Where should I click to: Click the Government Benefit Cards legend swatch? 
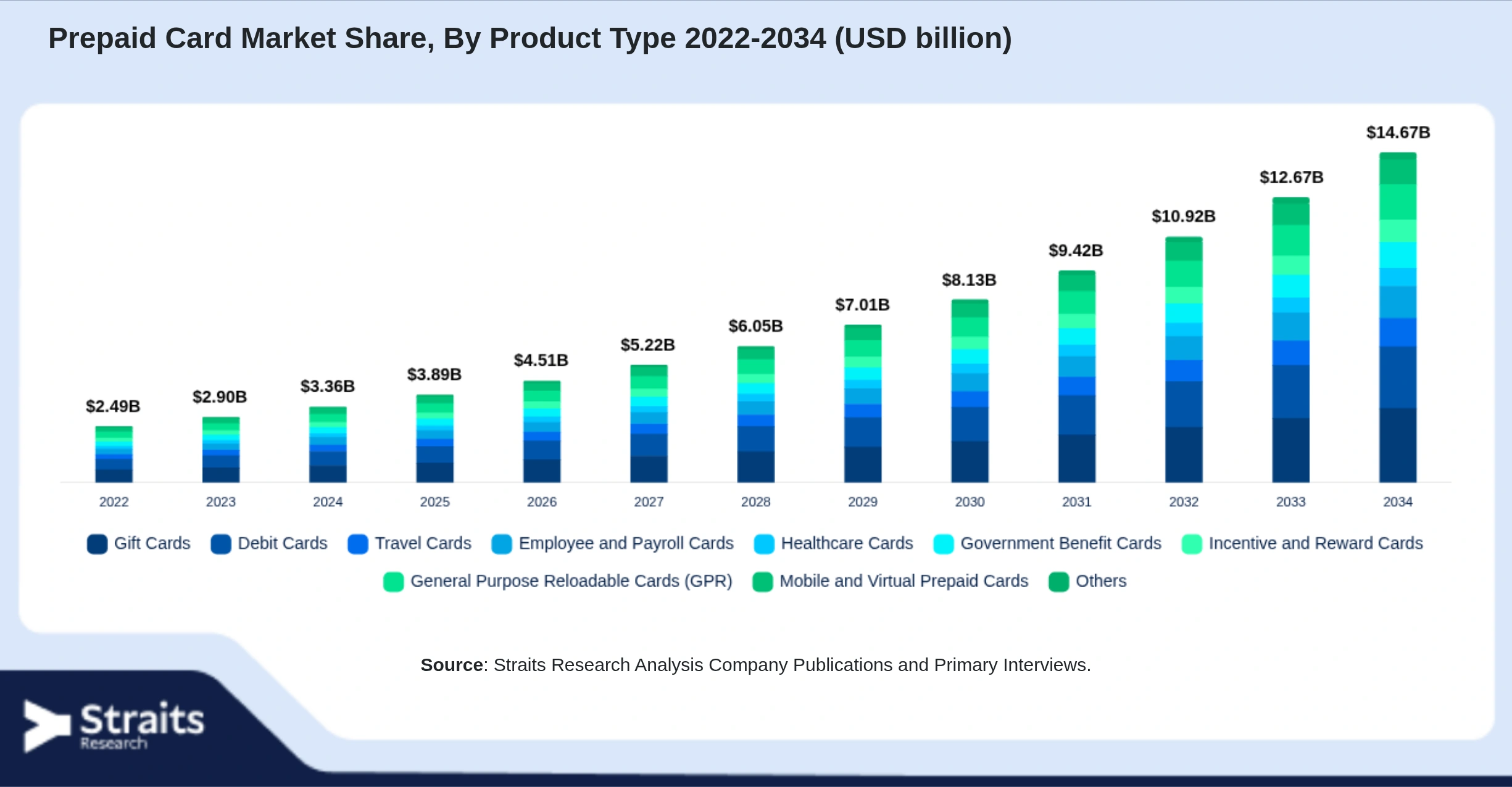point(944,544)
